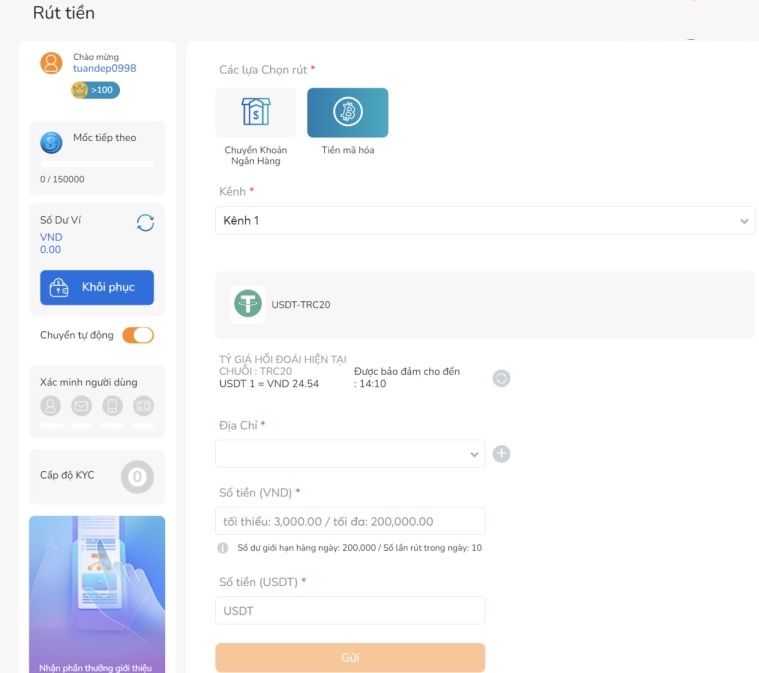Click the phone verification icon
Image resolution: width=759 pixels, height=673 pixels.
(x=112, y=406)
